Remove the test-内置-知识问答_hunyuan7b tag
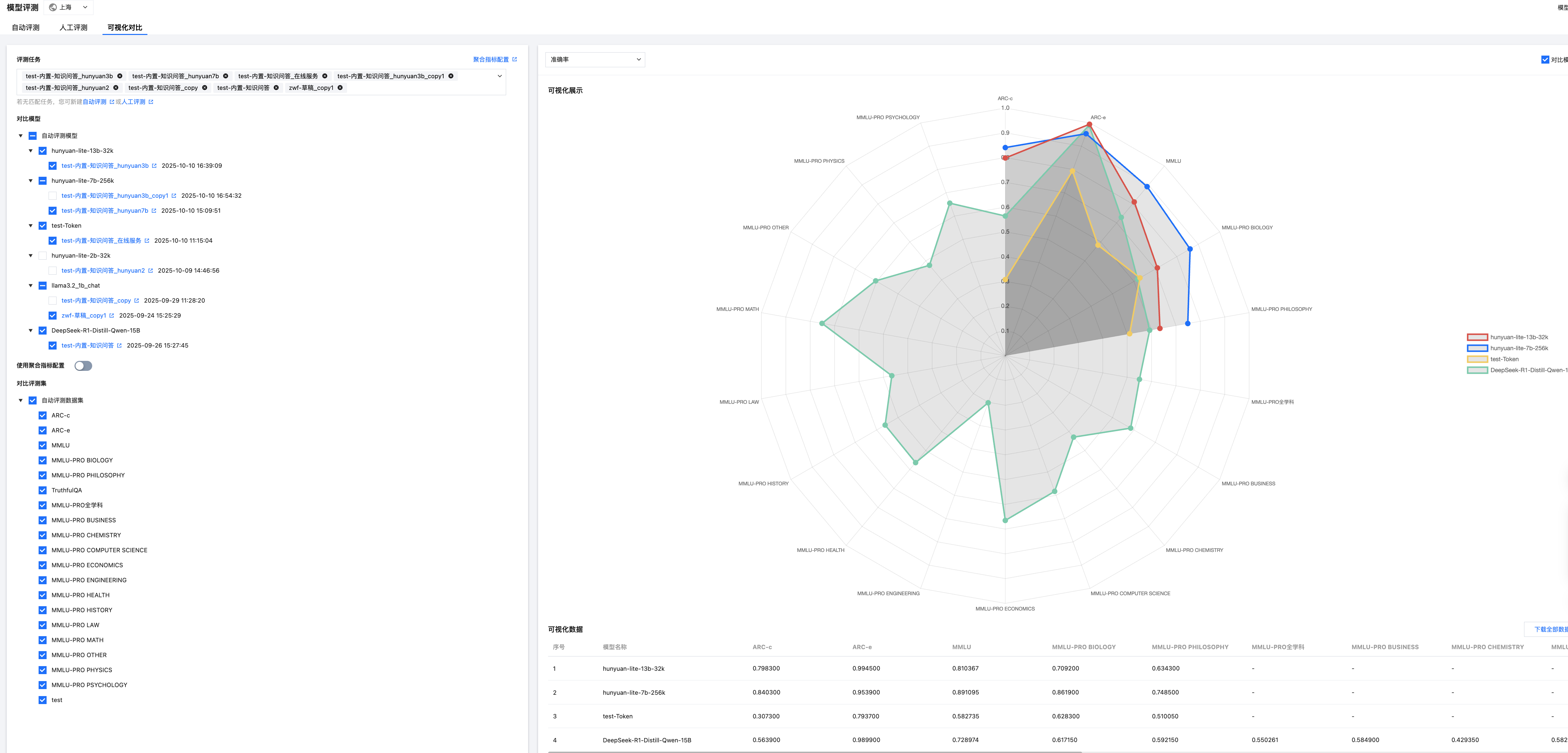Viewport: 1568px width, 753px height. 226,76
